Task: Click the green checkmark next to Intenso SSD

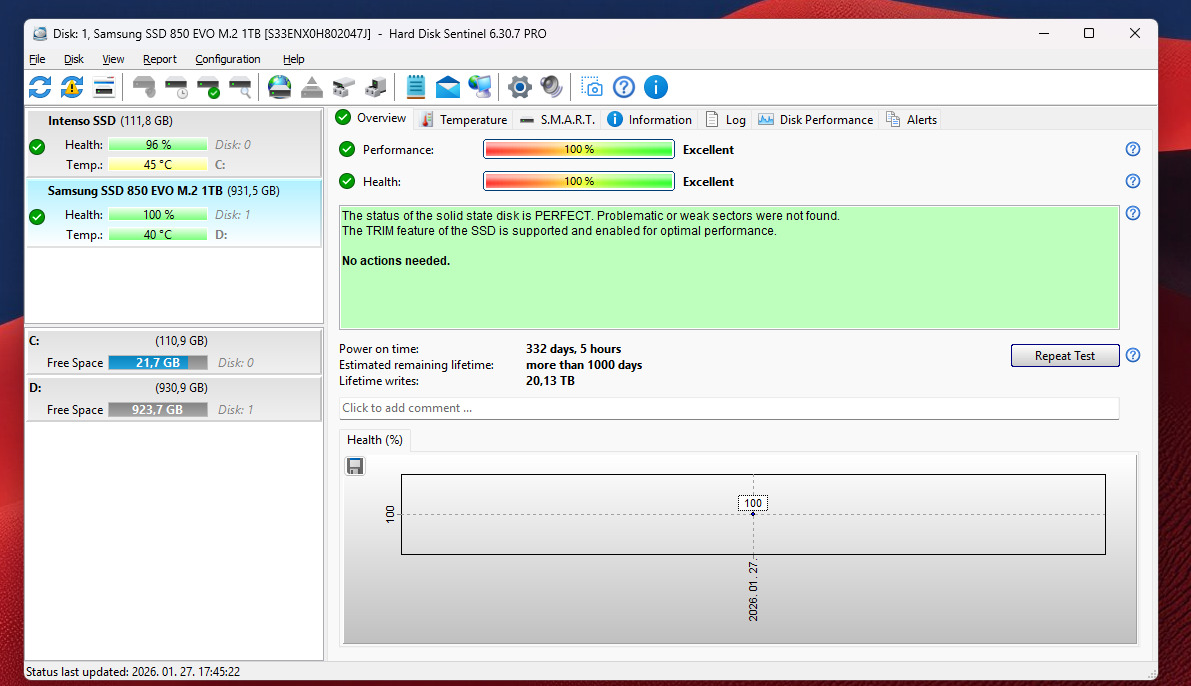Action: [x=37, y=147]
